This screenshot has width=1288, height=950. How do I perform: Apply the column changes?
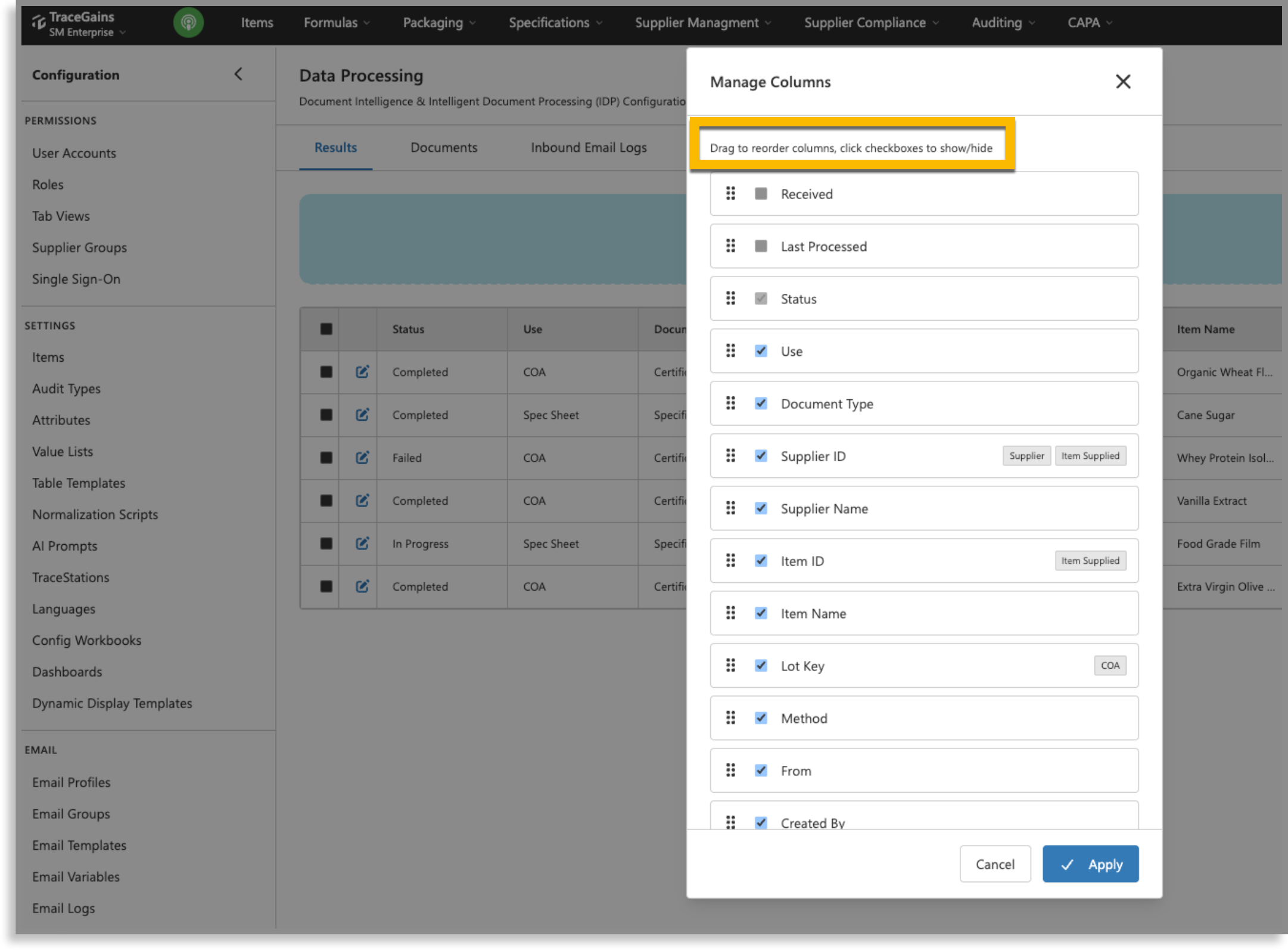coord(1090,864)
